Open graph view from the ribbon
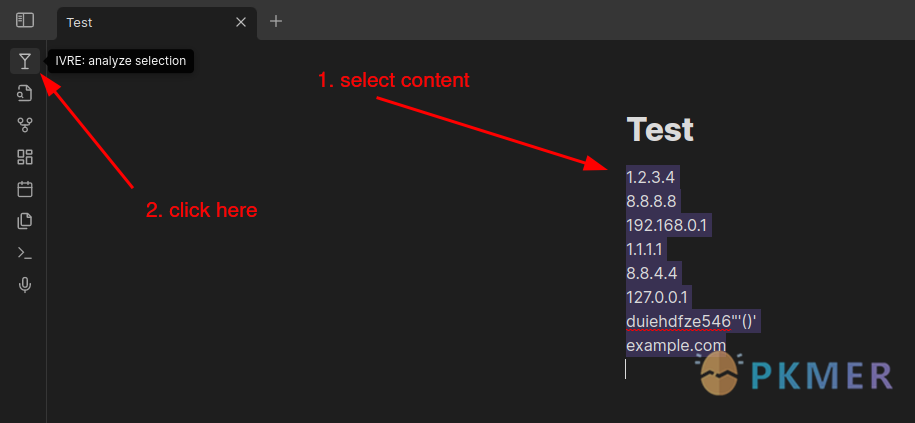The height and width of the screenshot is (423, 915). [25, 125]
